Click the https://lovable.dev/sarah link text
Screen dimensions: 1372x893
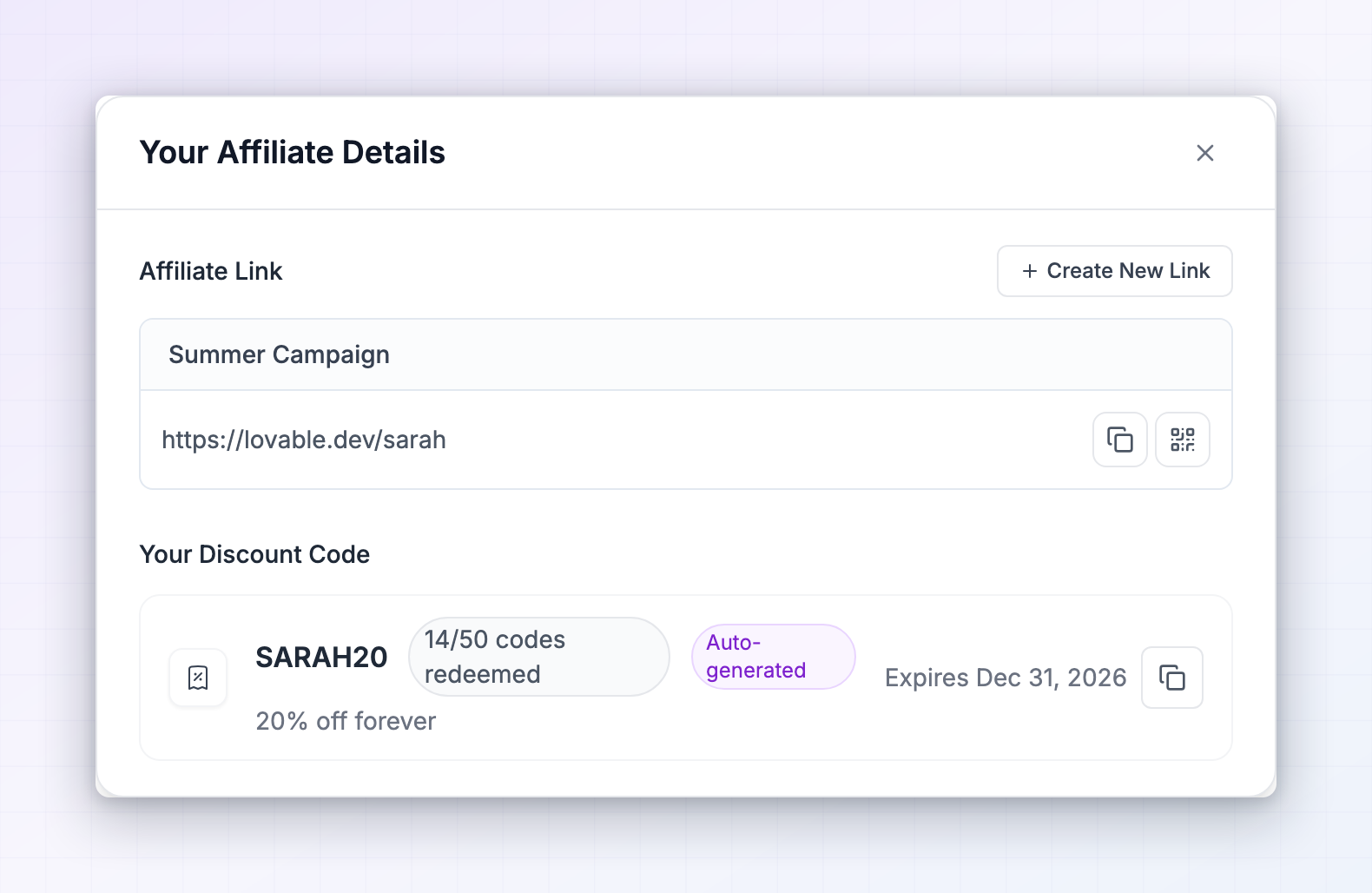304,440
